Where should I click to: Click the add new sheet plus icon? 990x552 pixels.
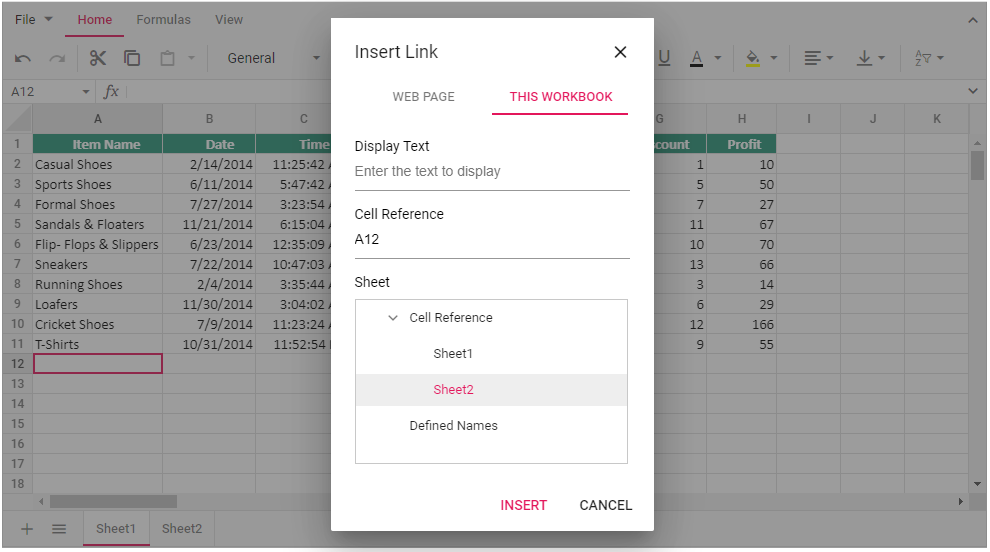[x=27, y=529]
